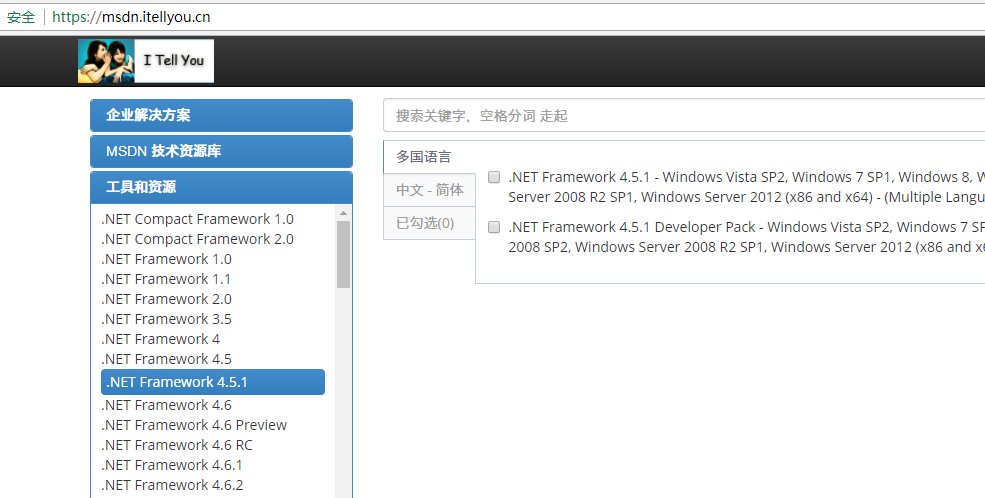The height and width of the screenshot is (498, 985).
Task: Check the .NET Framework 4.5.1 Windows Vista SP2 item
Action: (x=494, y=177)
